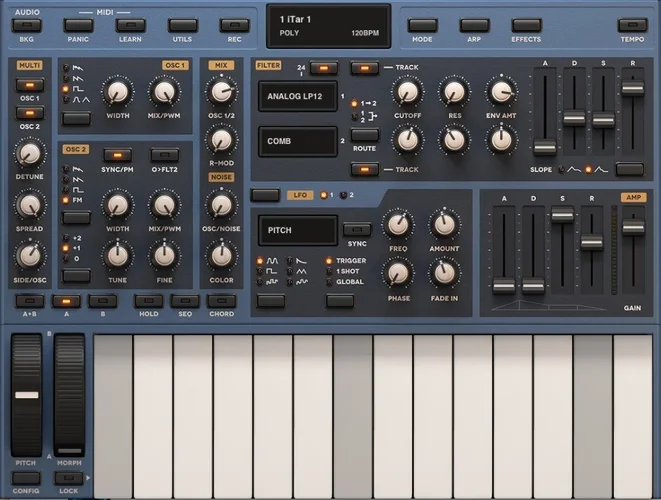The width and height of the screenshot is (661, 500).
Task: Choose the LFO random noise shape
Action: coord(301,282)
